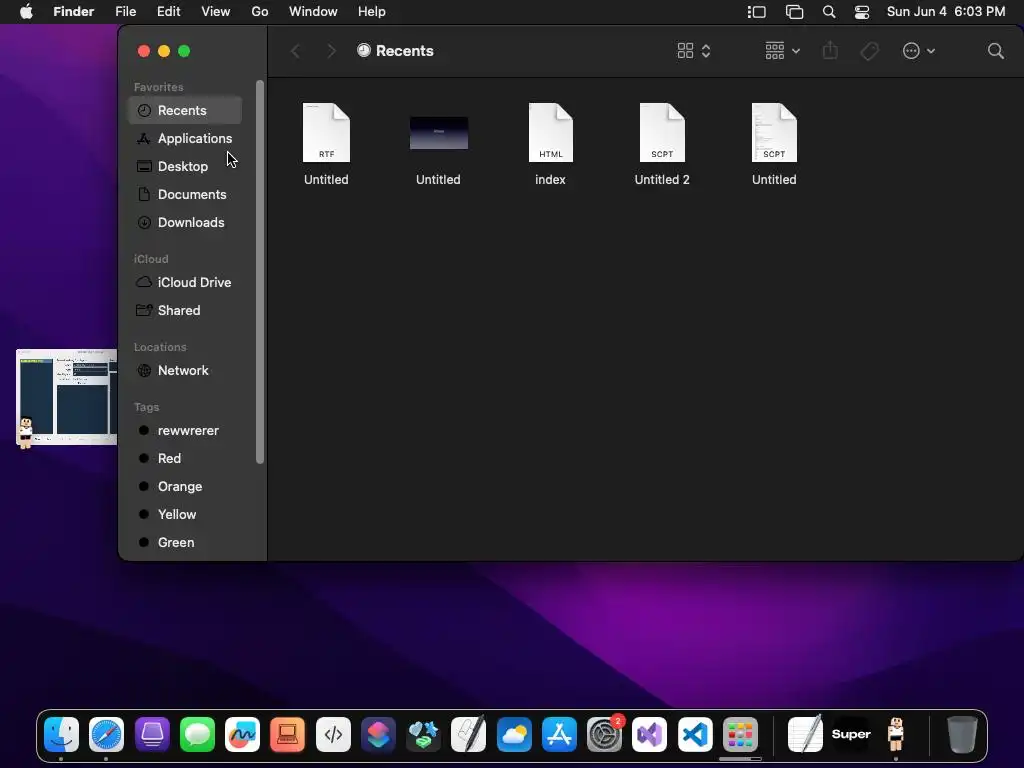The image size is (1024, 768).
Task: Click the Finder forward arrow
Action: pos(331,51)
